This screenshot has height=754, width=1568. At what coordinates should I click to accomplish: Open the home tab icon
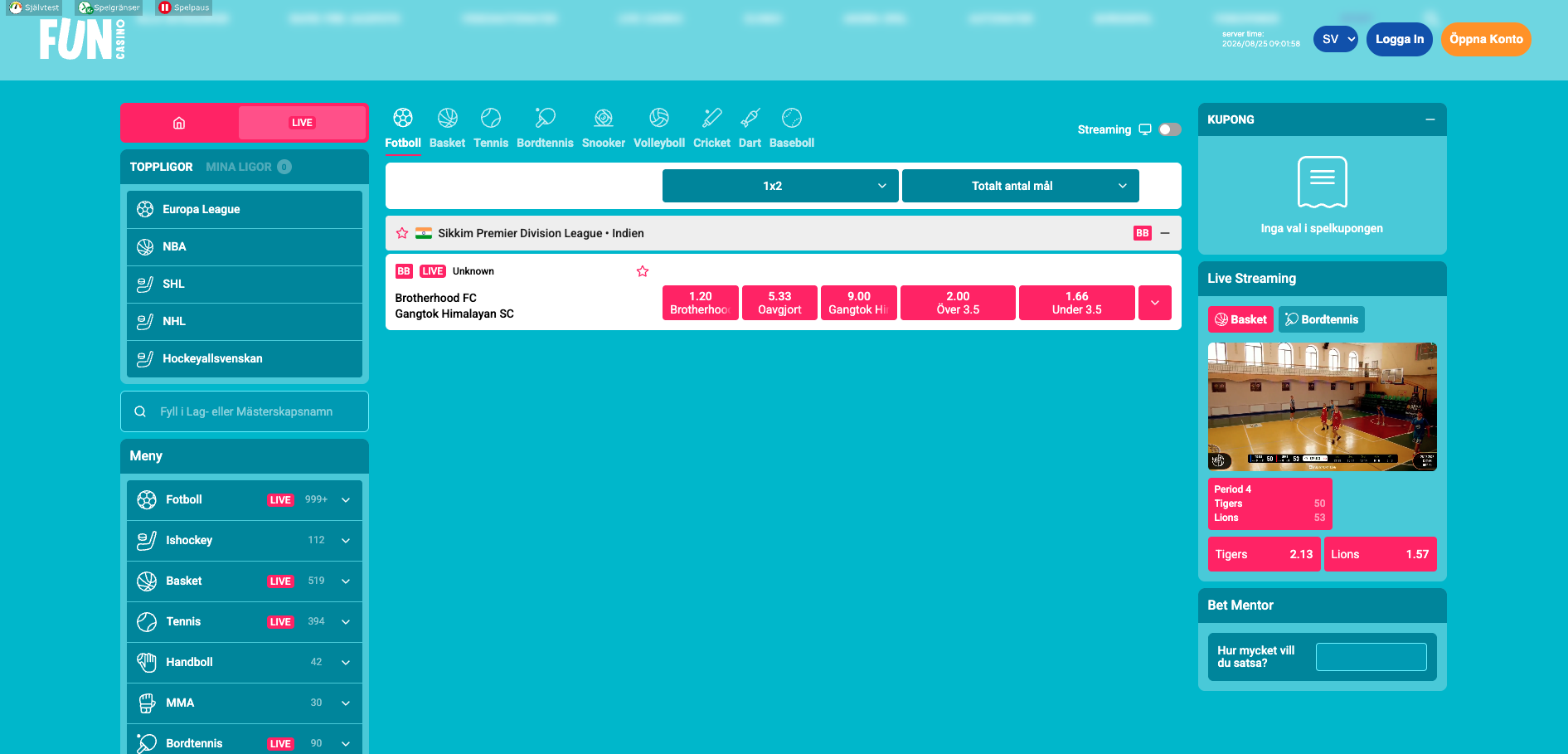pyautogui.click(x=179, y=123)
